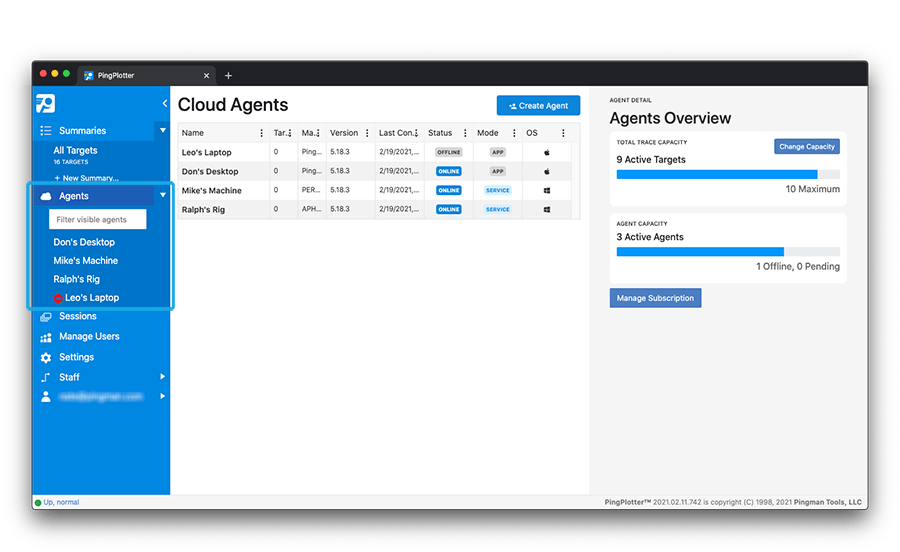This screenshot has width=900, height=552.
Task: Click Mike's Machine name in table
Action: (212, 191)
